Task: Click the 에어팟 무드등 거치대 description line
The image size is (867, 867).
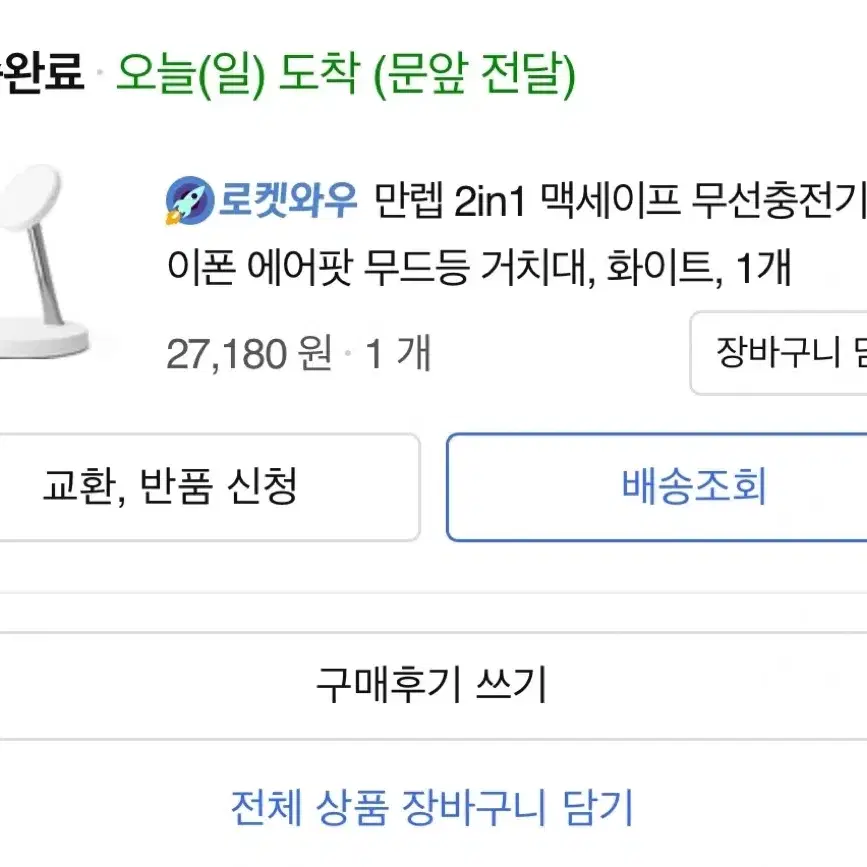Action: pyautogui.click(x=418, y=268)
